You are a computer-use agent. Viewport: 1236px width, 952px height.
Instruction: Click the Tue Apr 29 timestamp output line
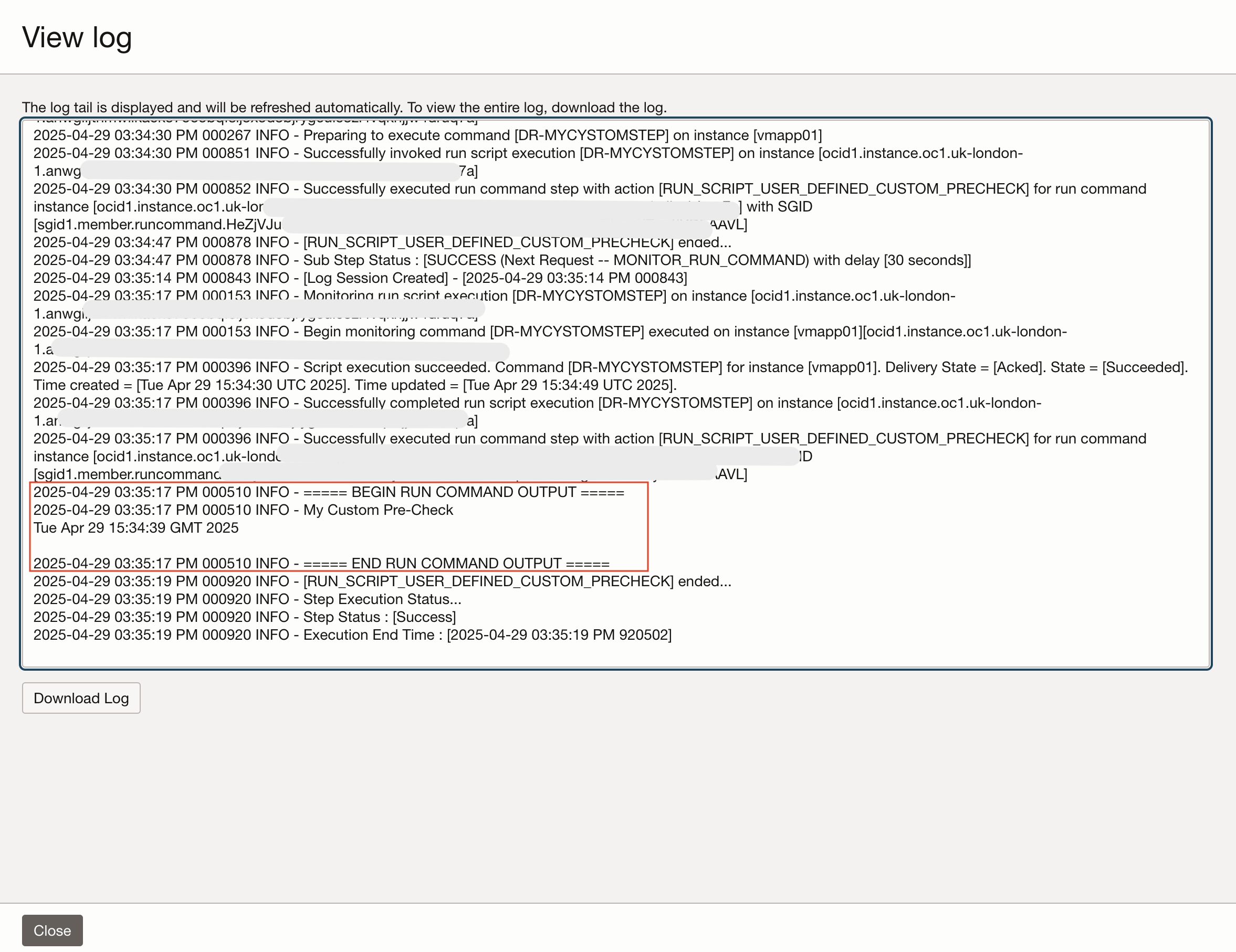click(x=136, y=527)
